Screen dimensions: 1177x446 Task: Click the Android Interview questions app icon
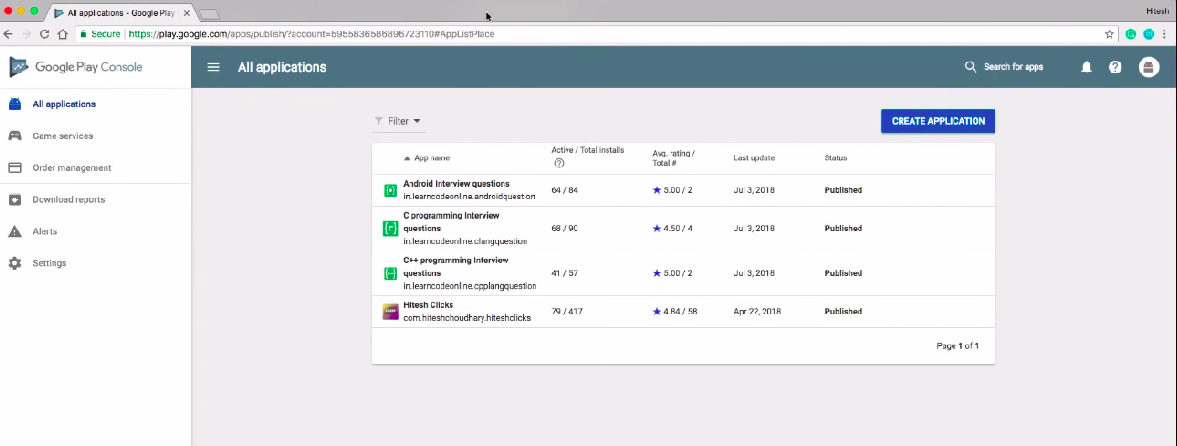(x=390, y=190)
